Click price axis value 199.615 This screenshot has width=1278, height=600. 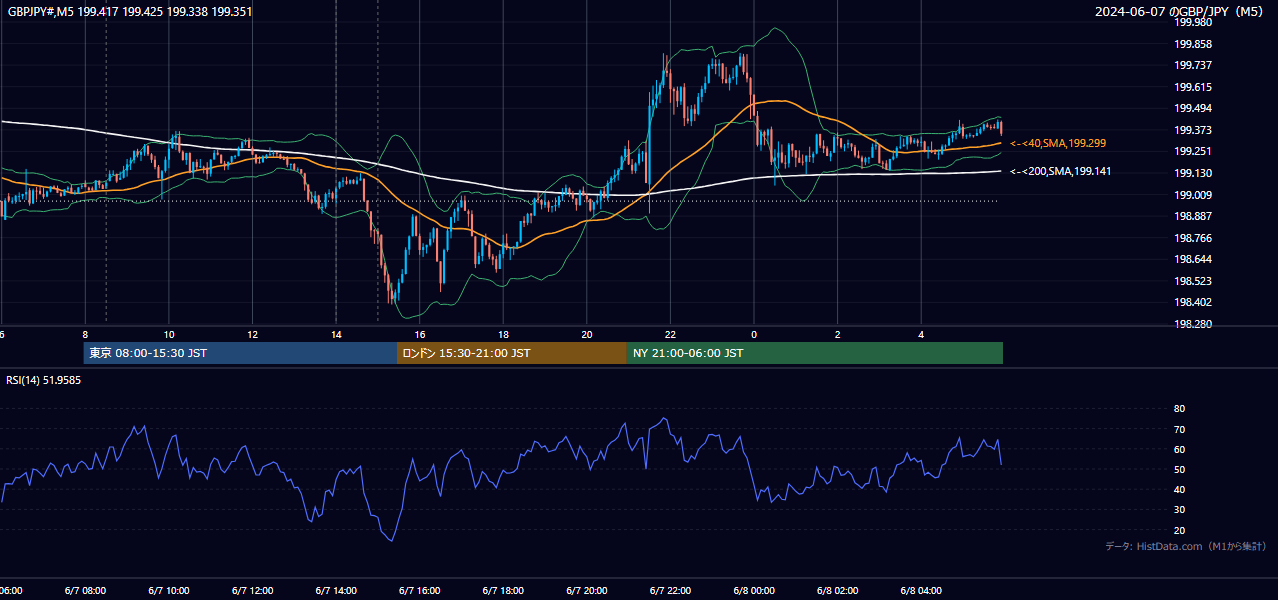click(x=1193, y=87)
